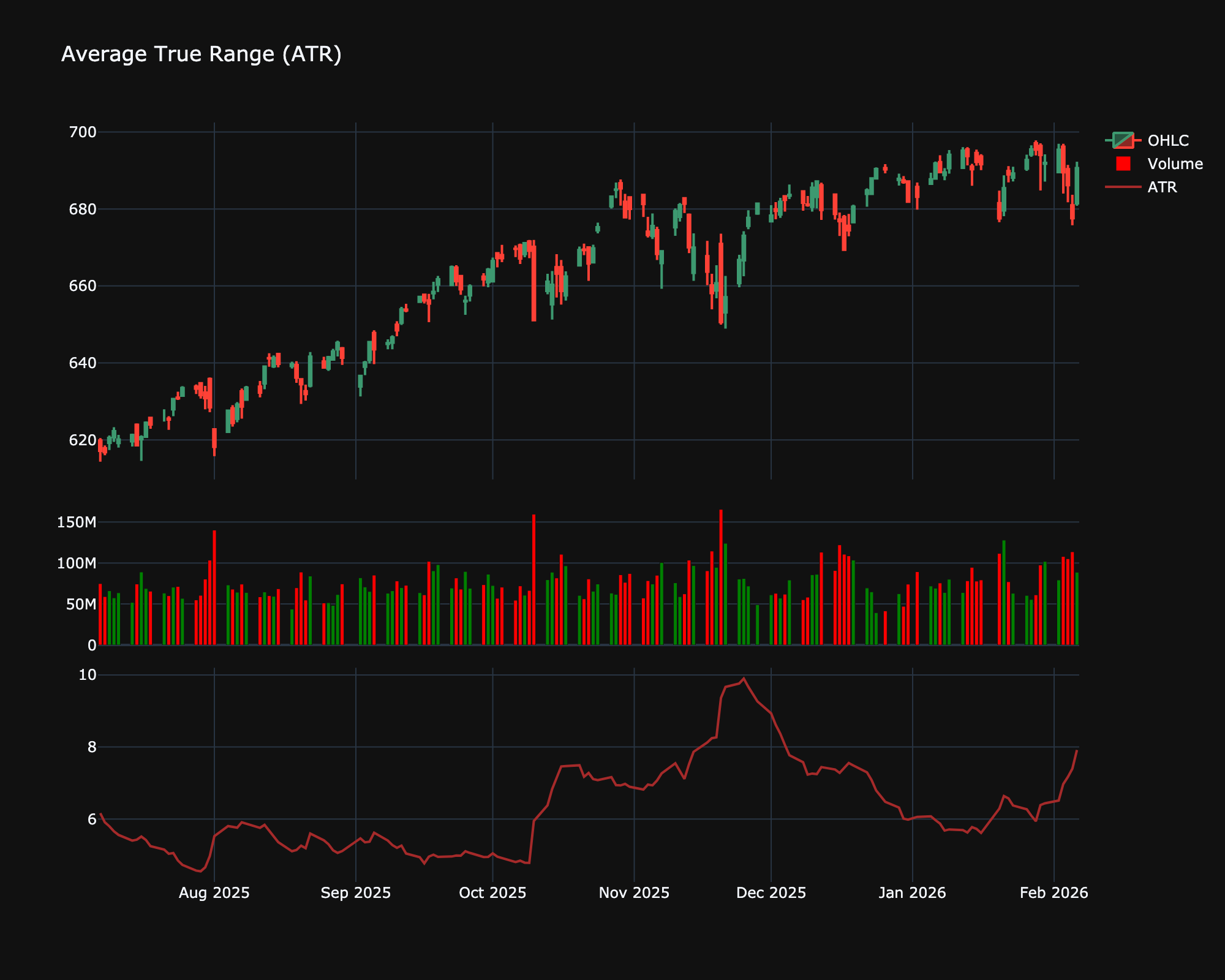Click the 10 tick on ATR axis
1225x980 pixels.
click(x=88, y=675)
